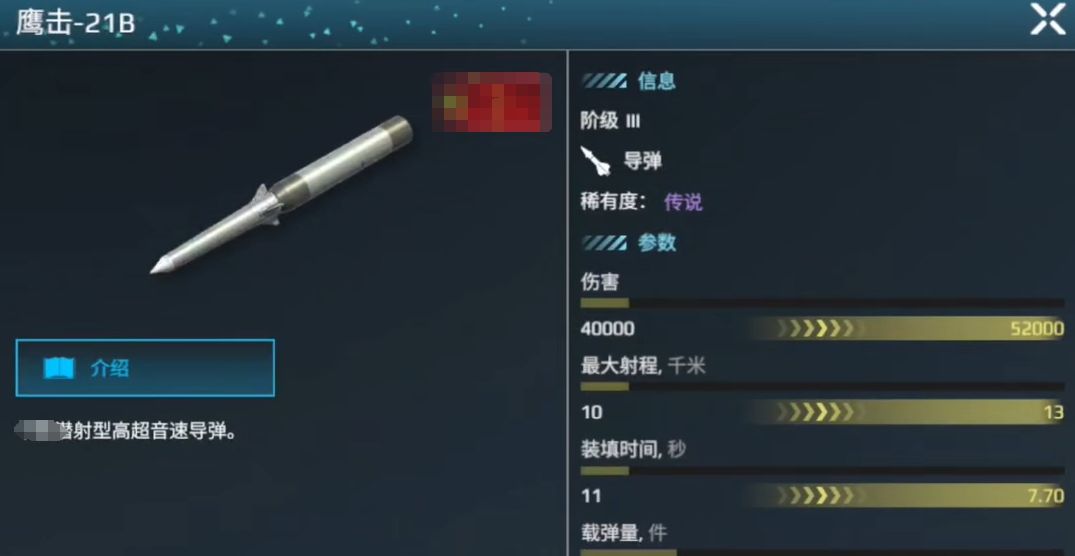The height and width of the screenshot is (556, 1075).
Task: Click the book icon beside 介绍
Action: coord(58,369)
